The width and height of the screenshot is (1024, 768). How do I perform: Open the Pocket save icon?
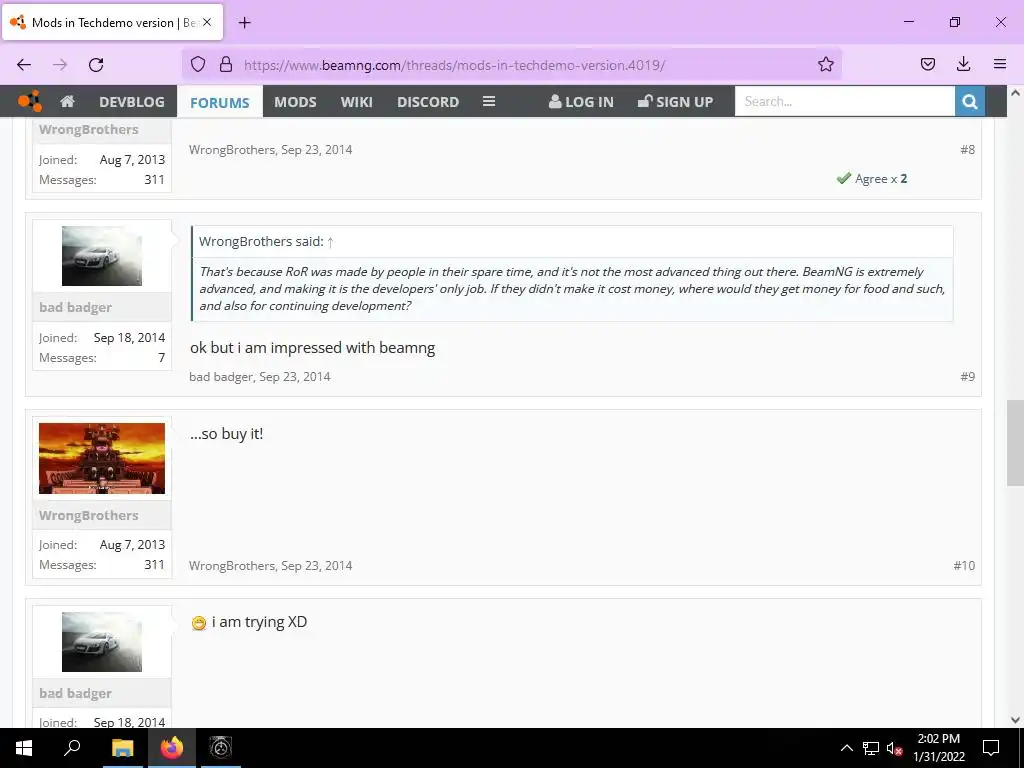927,64
